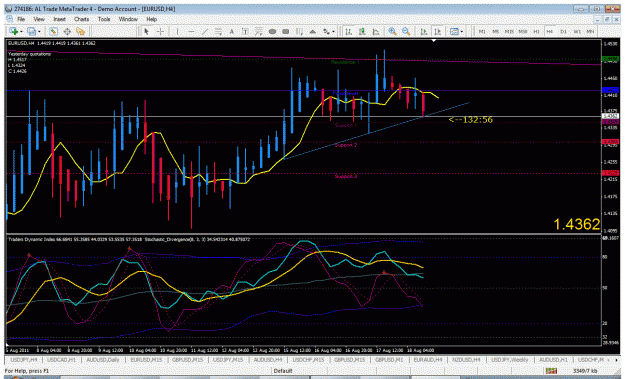Switch to Candlesticks display
The width and height of the screenshot is (625, 379).
tap(362, 31)
